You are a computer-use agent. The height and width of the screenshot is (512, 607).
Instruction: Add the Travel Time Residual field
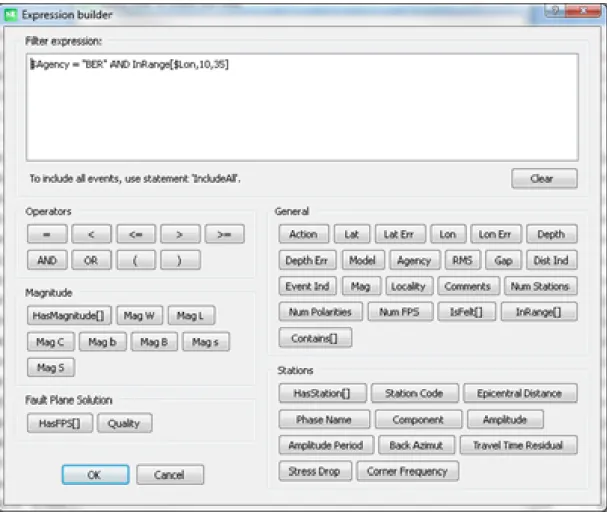[518, 445]
